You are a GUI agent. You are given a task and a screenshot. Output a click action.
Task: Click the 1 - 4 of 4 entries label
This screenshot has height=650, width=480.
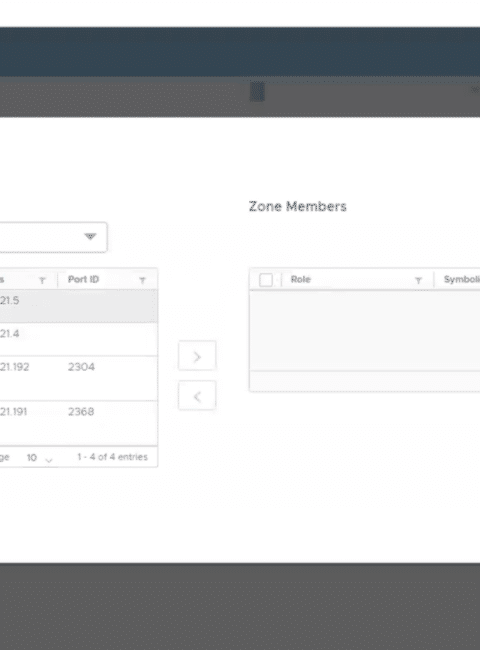pos(112,457)
